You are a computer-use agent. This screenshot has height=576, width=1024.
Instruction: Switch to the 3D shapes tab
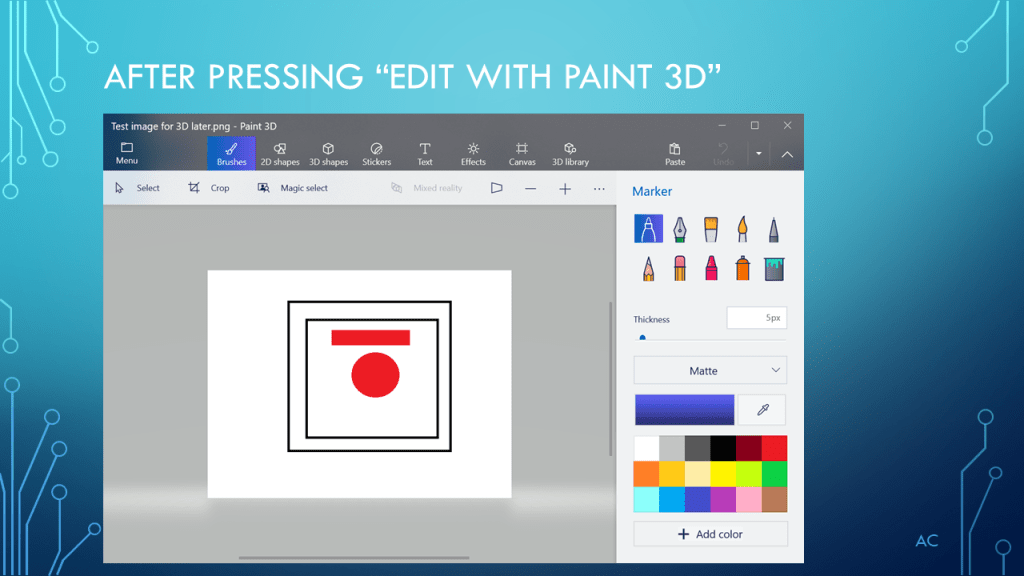point(328,153)
